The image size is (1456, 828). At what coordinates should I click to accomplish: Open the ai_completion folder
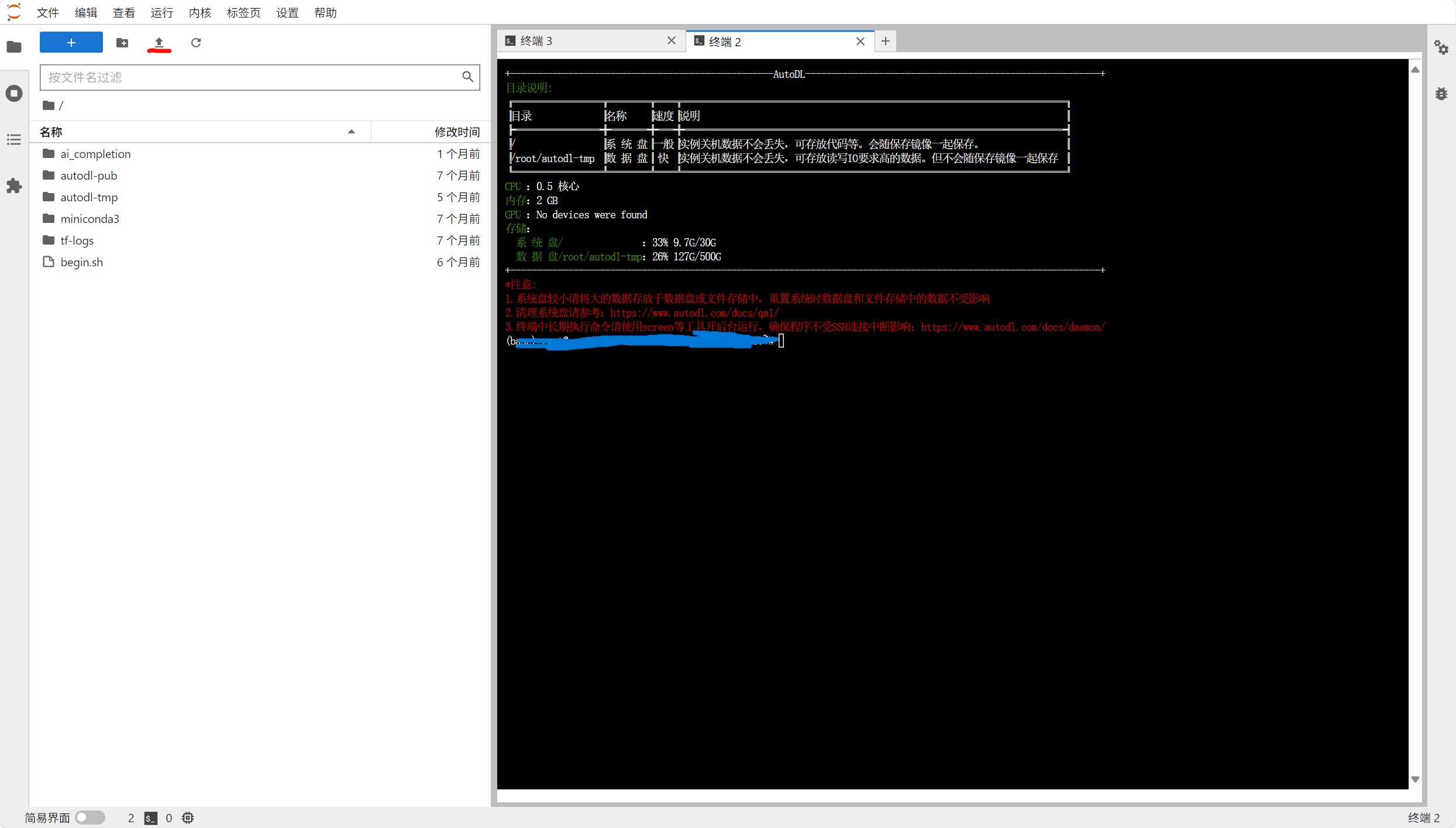coord(95,154)
